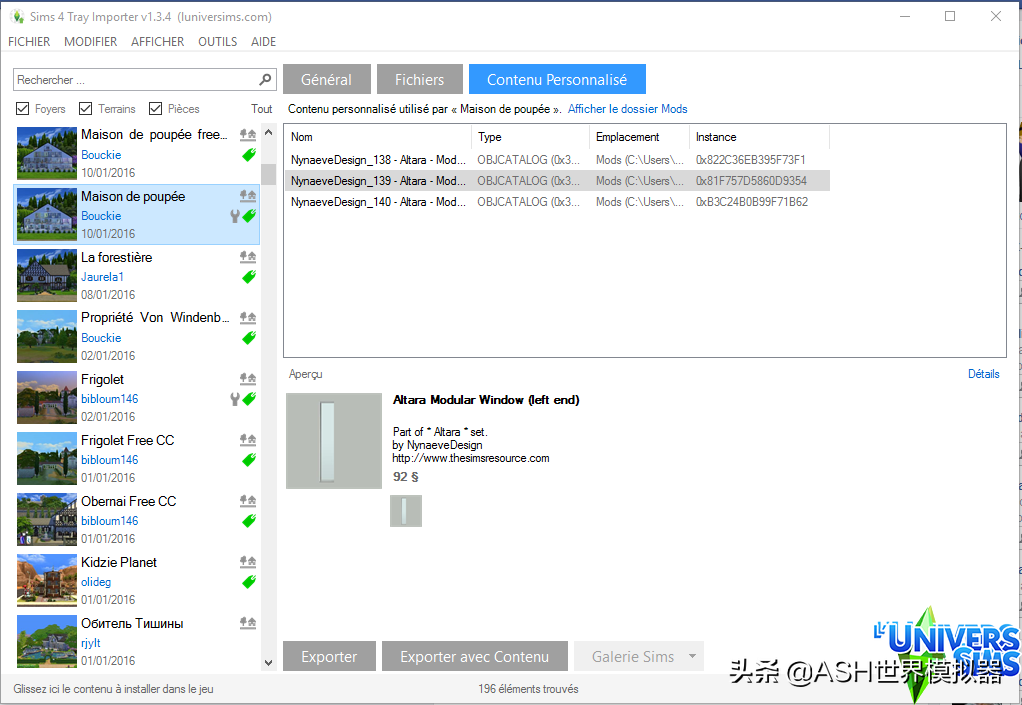Open creator link olideg

point(96,582)
